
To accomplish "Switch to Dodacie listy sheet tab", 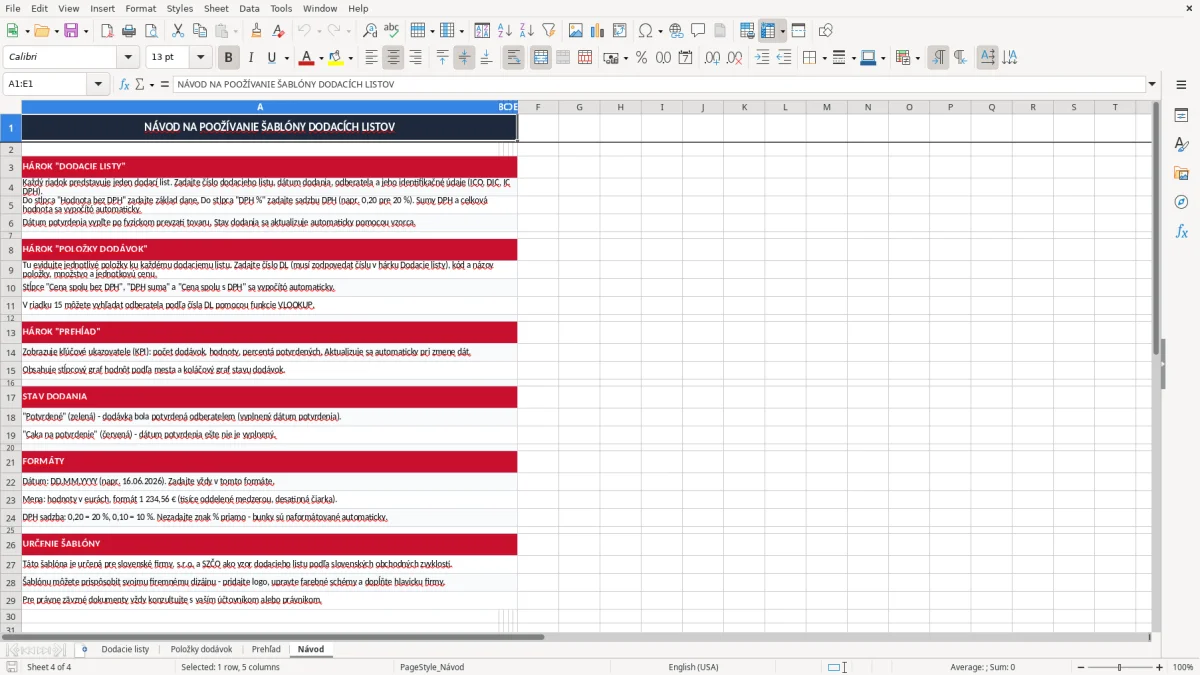I will click(x=125, y=649).
